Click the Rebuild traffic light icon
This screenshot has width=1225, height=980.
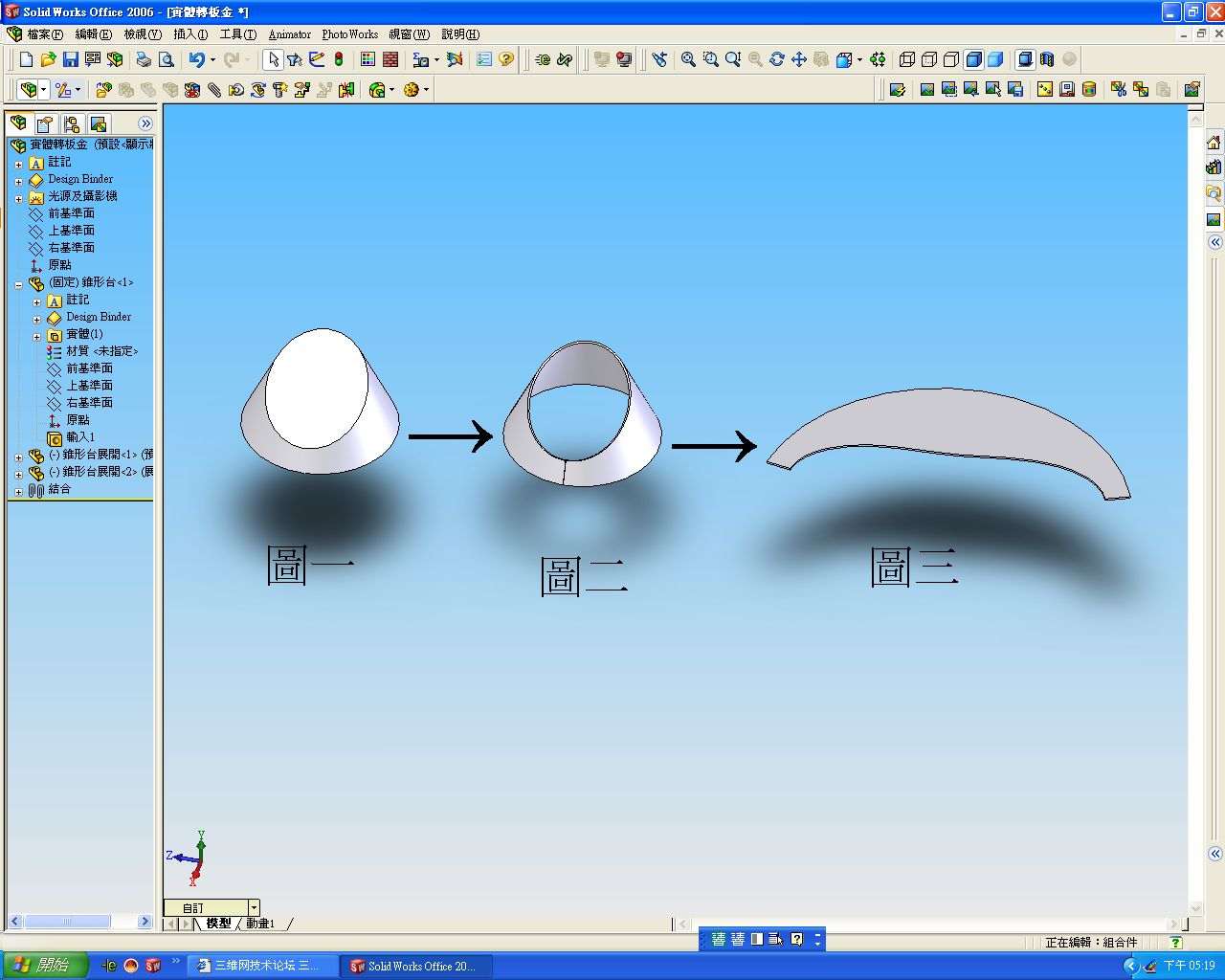pos(339,59)
